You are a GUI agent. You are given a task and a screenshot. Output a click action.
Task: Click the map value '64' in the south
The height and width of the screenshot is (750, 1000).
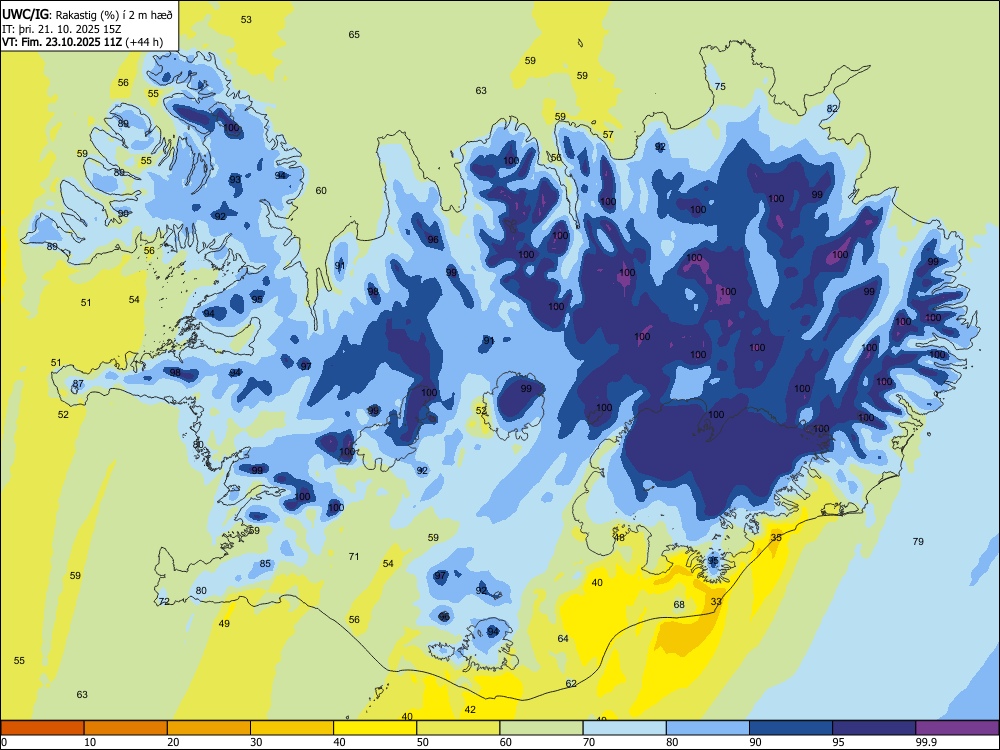pos(563,638)
